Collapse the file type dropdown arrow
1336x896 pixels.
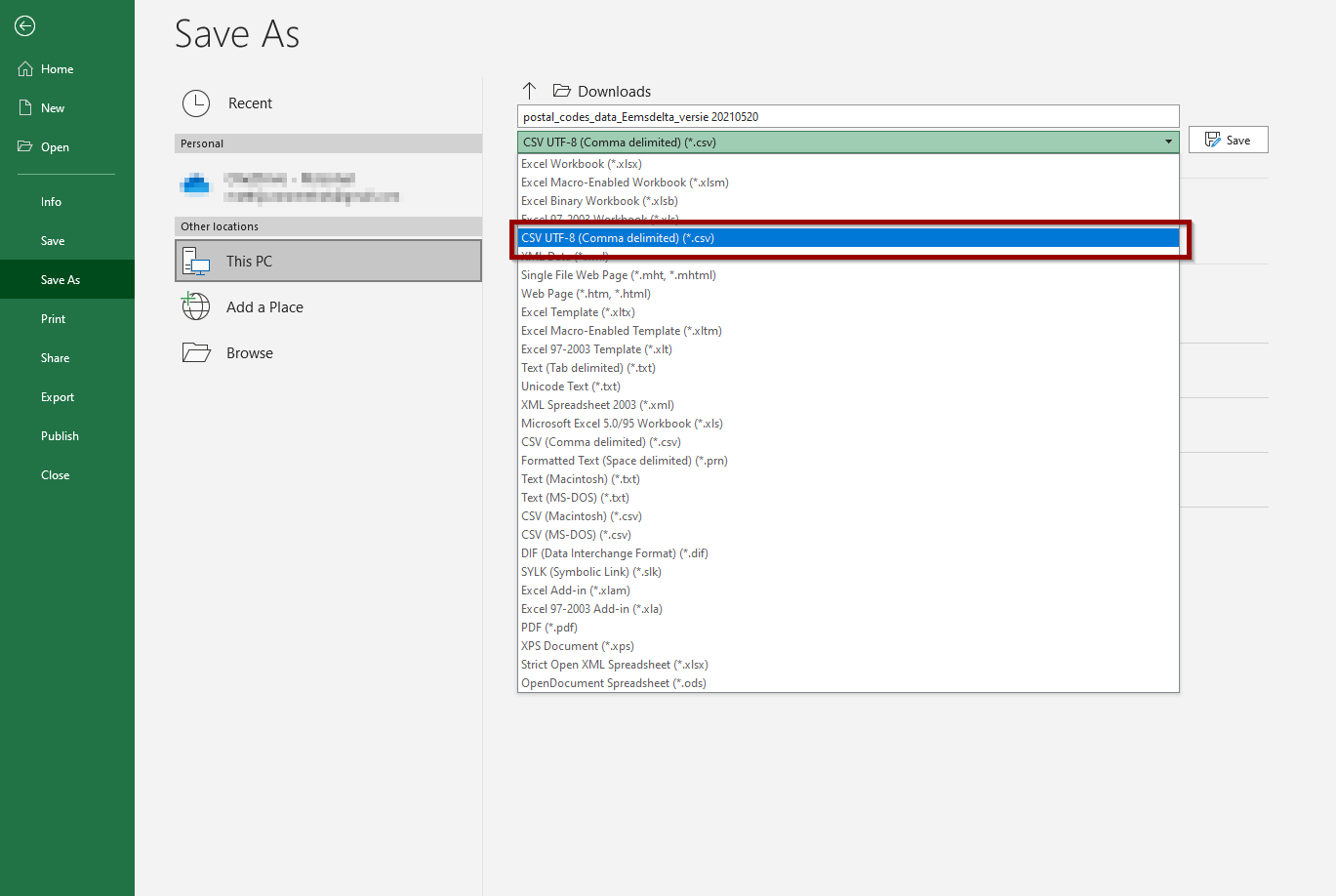coord(1168,143)
